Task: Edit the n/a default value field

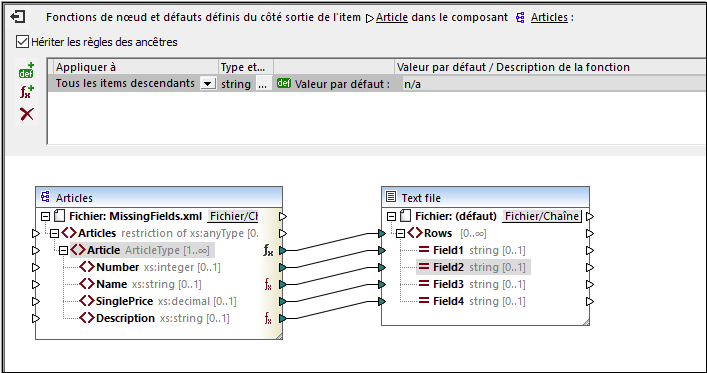Action: 552,84
